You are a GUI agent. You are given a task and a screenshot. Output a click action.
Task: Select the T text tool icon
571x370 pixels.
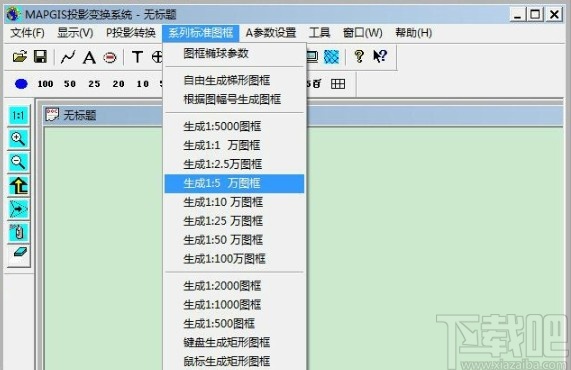(x=137, y=57)
